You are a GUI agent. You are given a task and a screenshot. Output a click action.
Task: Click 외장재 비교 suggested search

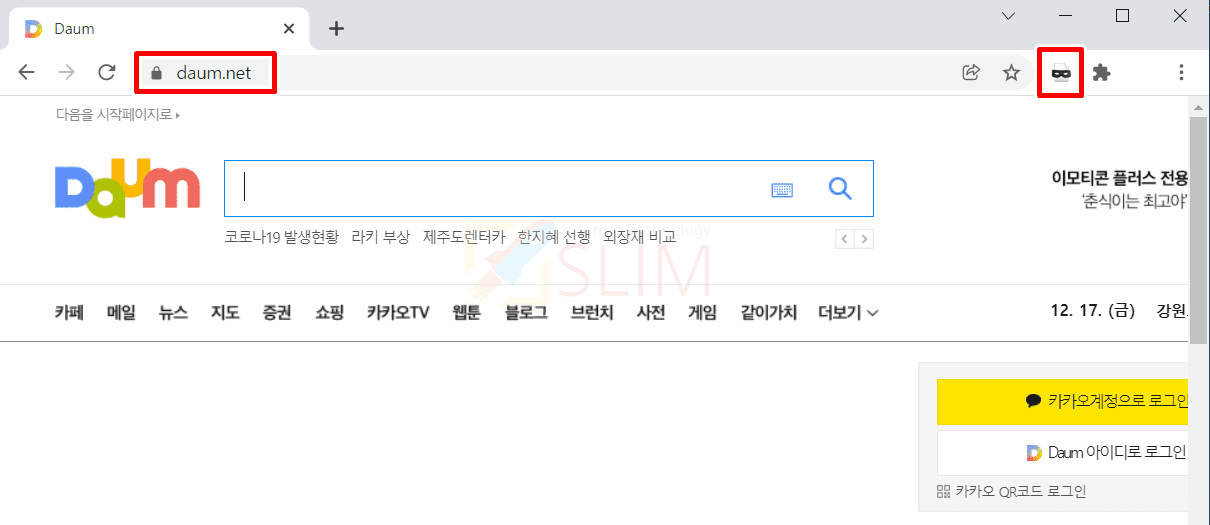(640, 237)
